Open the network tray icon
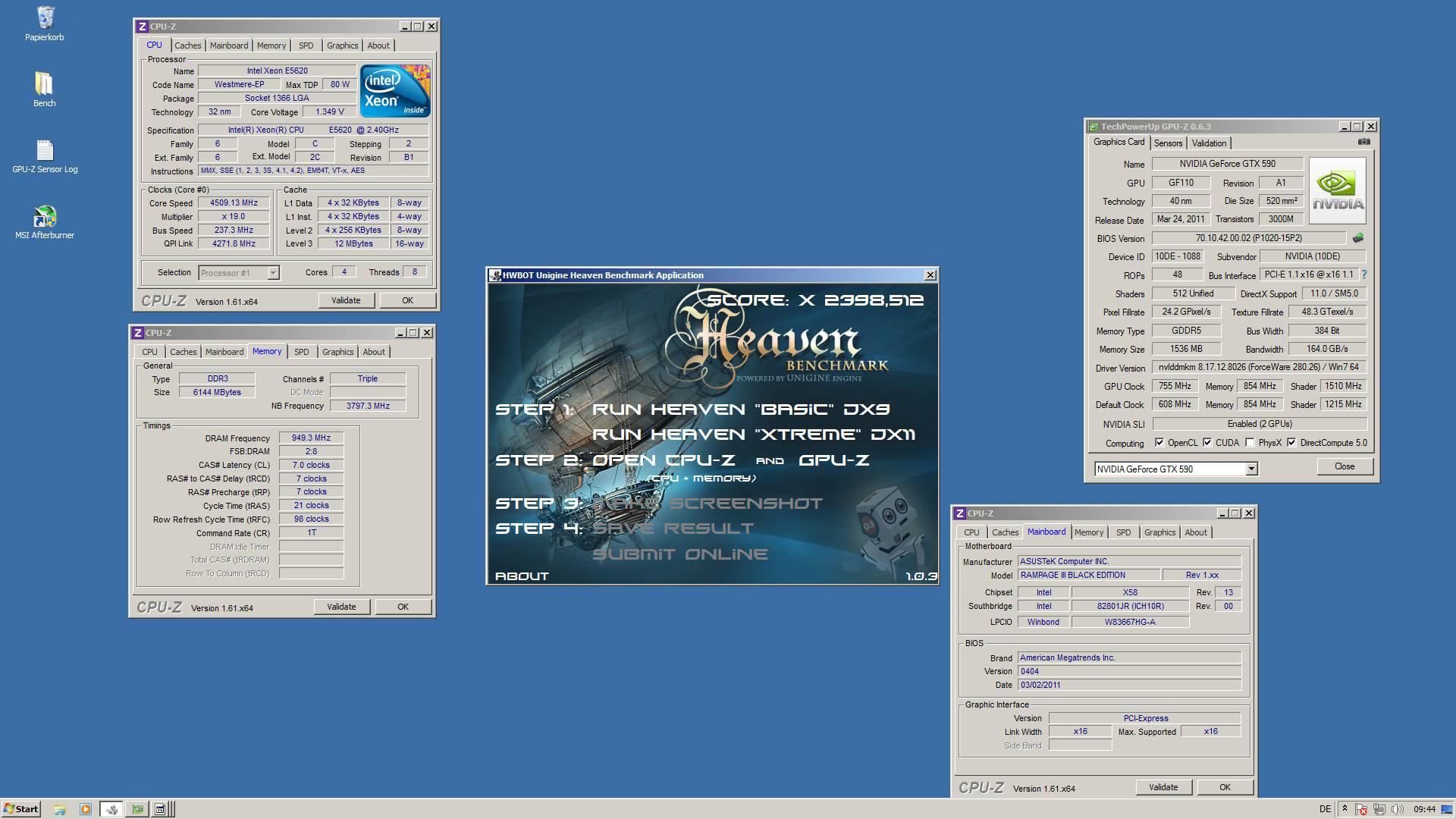Viewport: 1456px width, 819px height. [1379, 809]
